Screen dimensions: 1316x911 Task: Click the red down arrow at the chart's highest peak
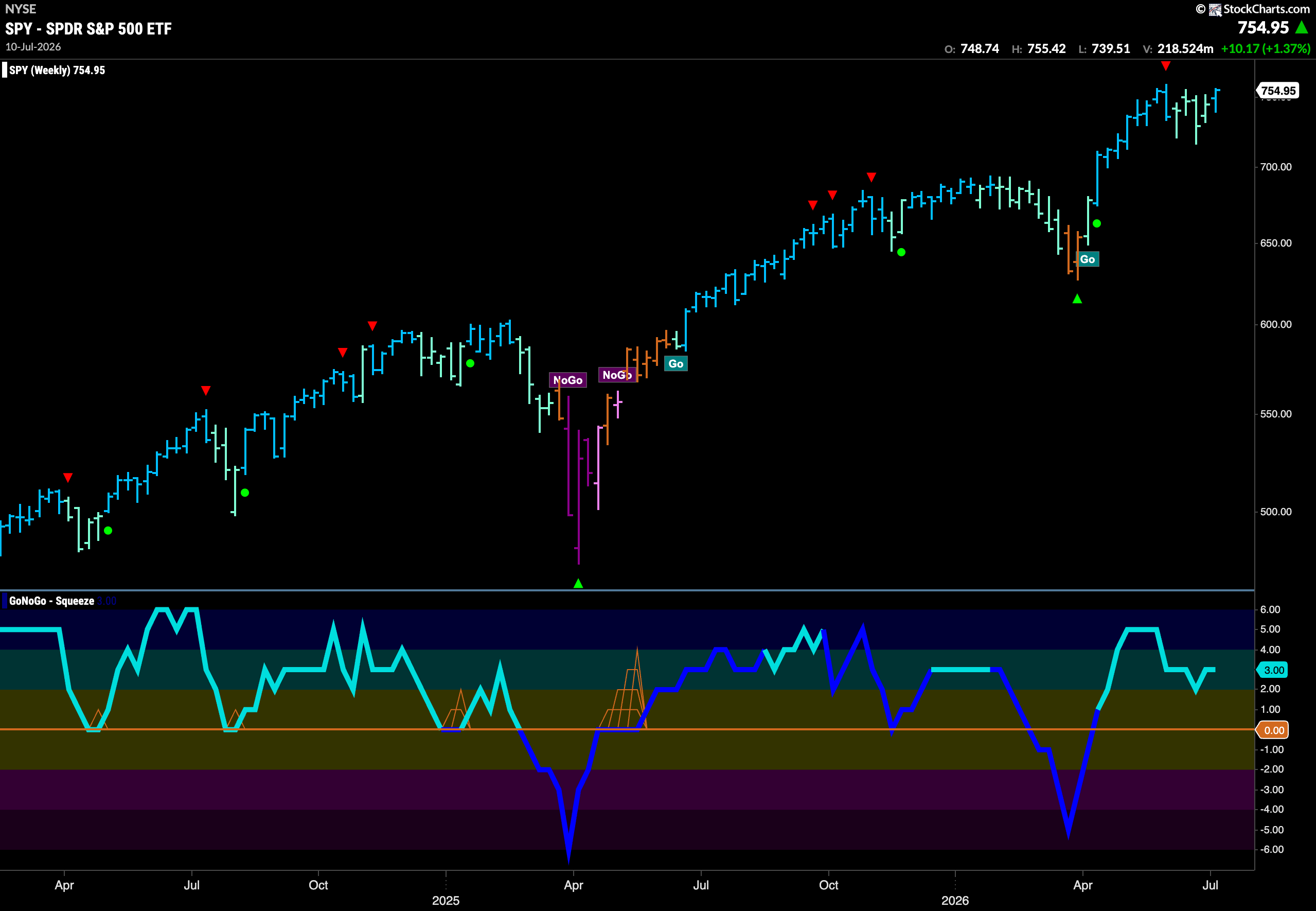pyautogui.click(x=1166, y=66)
